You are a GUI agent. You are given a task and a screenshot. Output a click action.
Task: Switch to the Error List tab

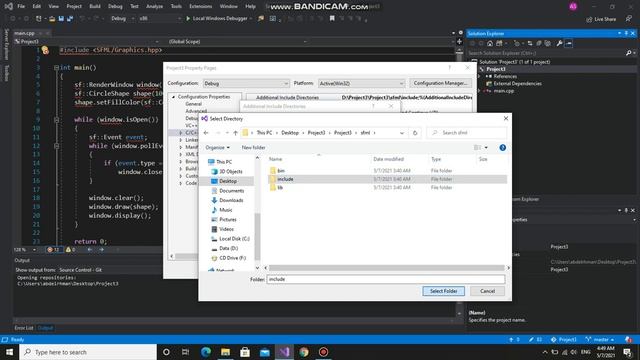(x=24, y=328)
